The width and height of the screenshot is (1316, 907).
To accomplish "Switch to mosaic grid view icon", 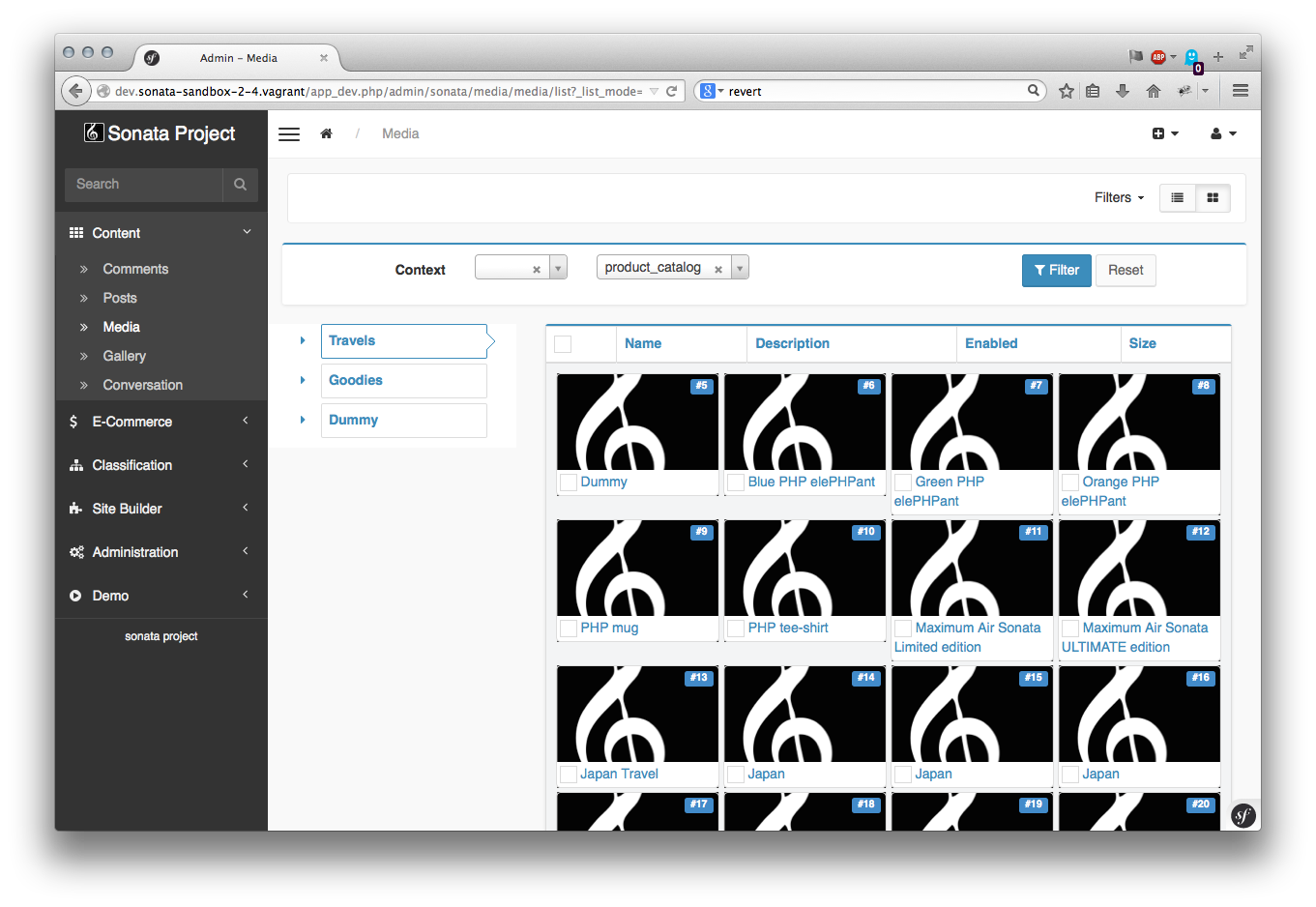I will [1213, 198].
